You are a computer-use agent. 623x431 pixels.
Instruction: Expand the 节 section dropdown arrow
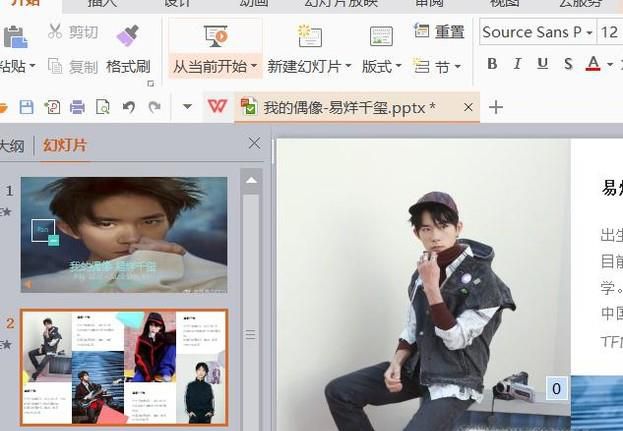(457, 66)
